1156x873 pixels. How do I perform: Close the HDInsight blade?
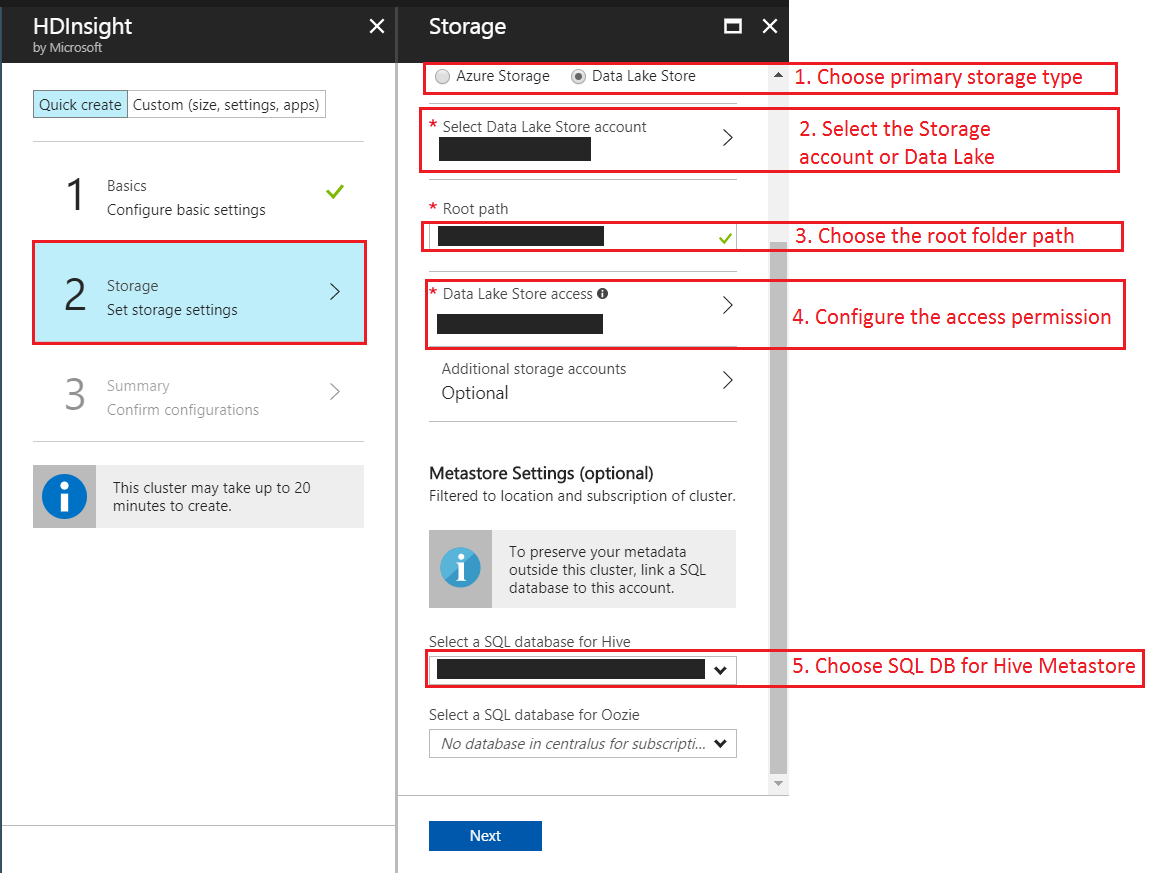377,27
